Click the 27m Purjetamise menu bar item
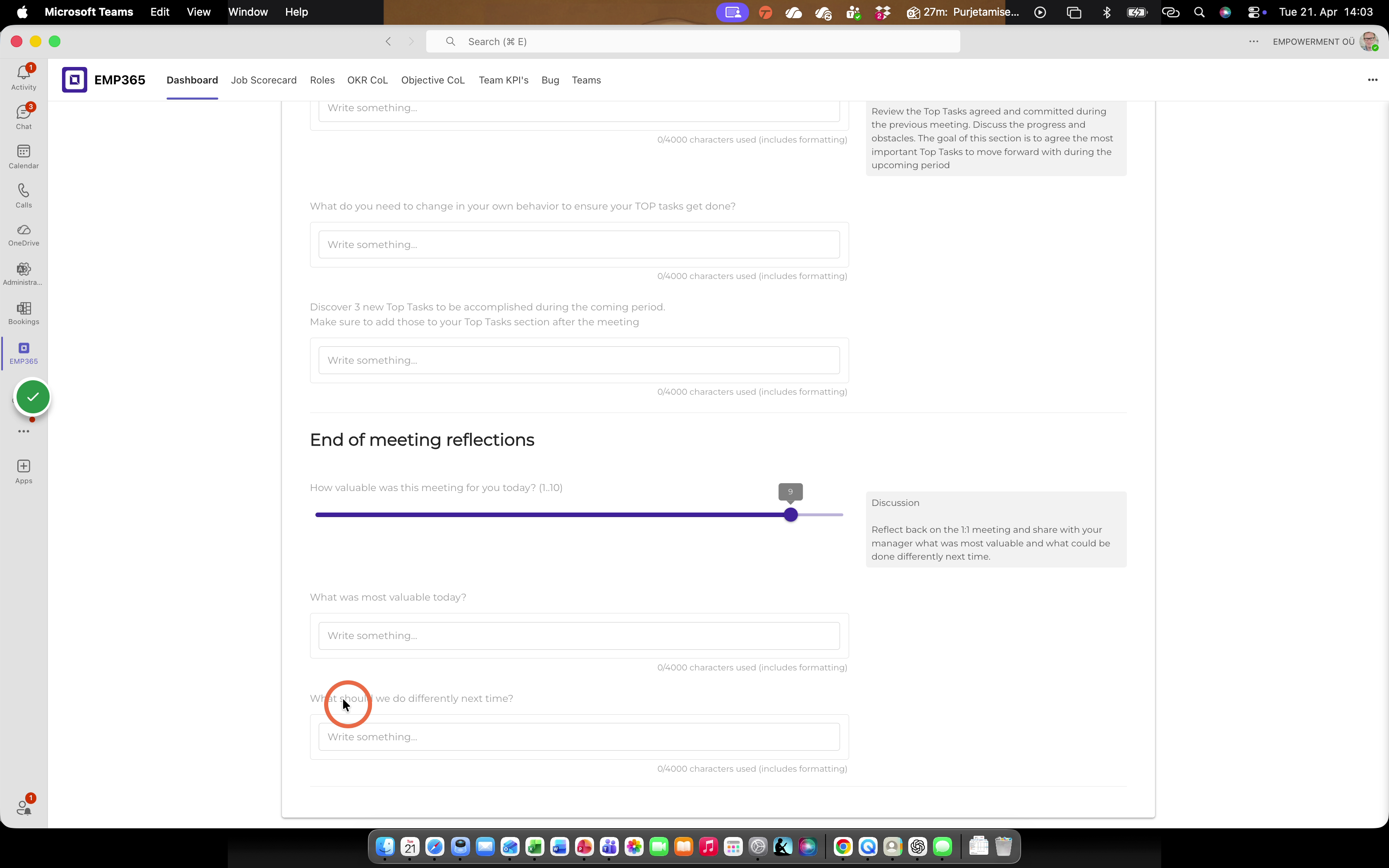The width and height of the screenshot is (1389, 868). pos(962,12)
